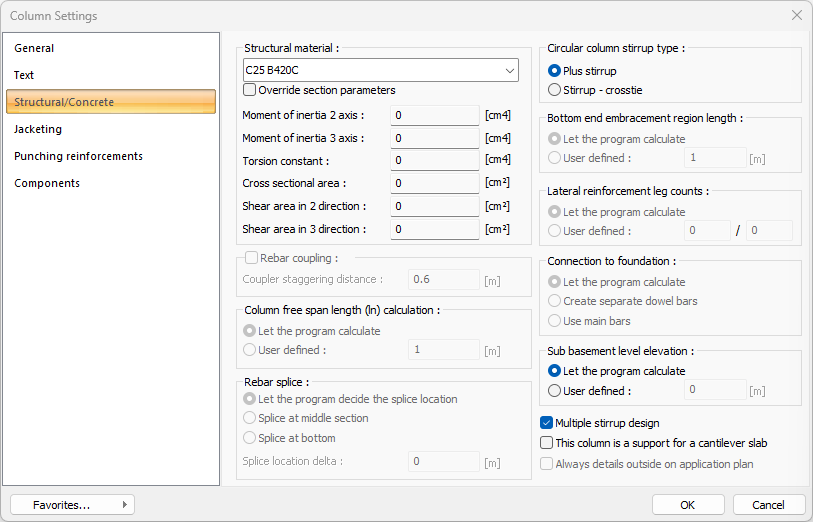The height and width of the screenshot is (522, 813).
Task: Enable Override section parameters checkbox
Action: click(250, 90)
